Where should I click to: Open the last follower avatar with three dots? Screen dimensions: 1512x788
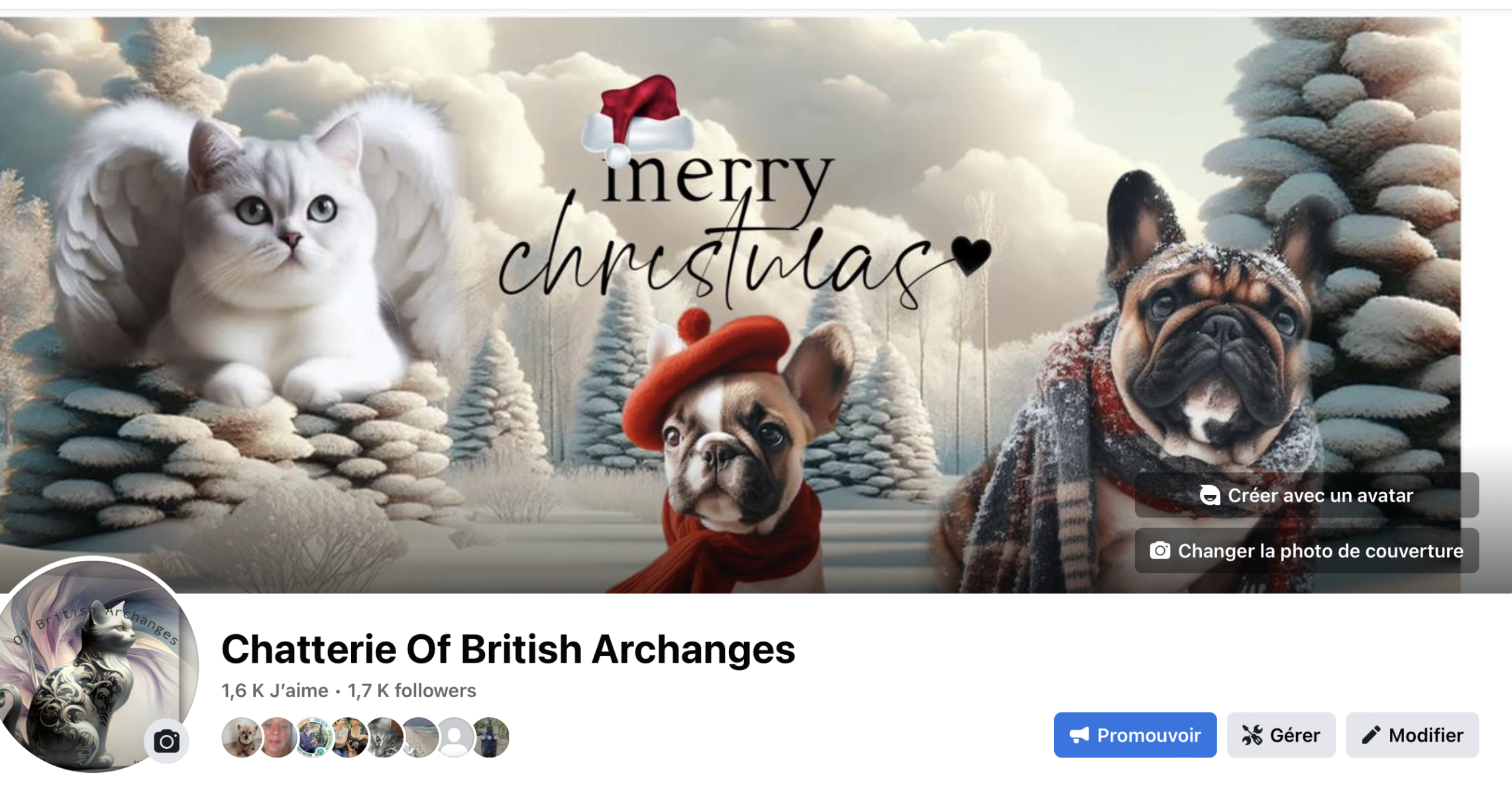pos(490,737)
